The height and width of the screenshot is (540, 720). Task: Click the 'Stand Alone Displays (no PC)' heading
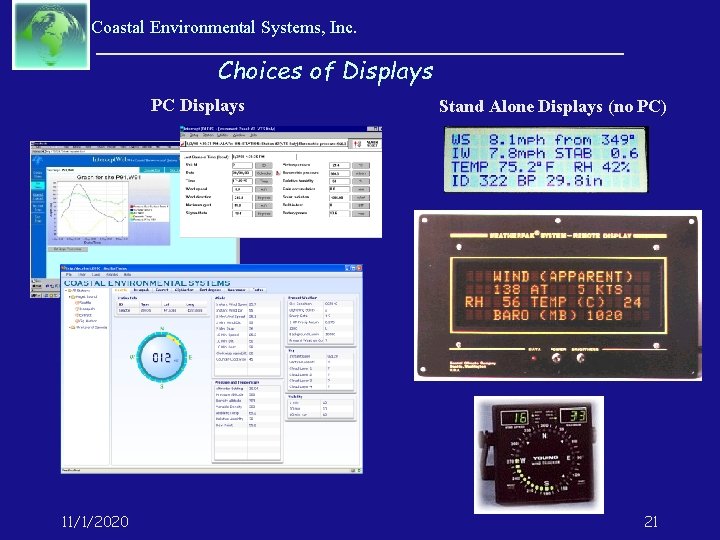pyautogui.click(x=552, y=107)
